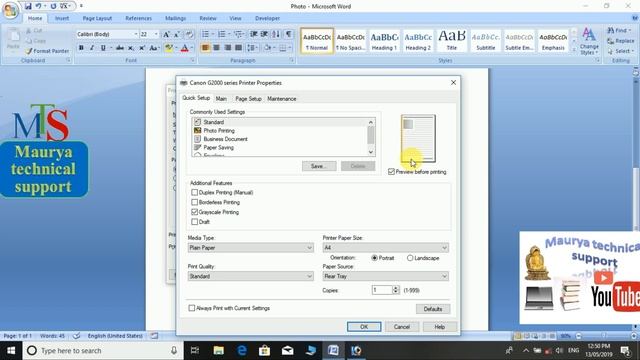Open the Printer Paper Size dropdown
Viewport: 640px width, 360px height.
click(386, 248)
